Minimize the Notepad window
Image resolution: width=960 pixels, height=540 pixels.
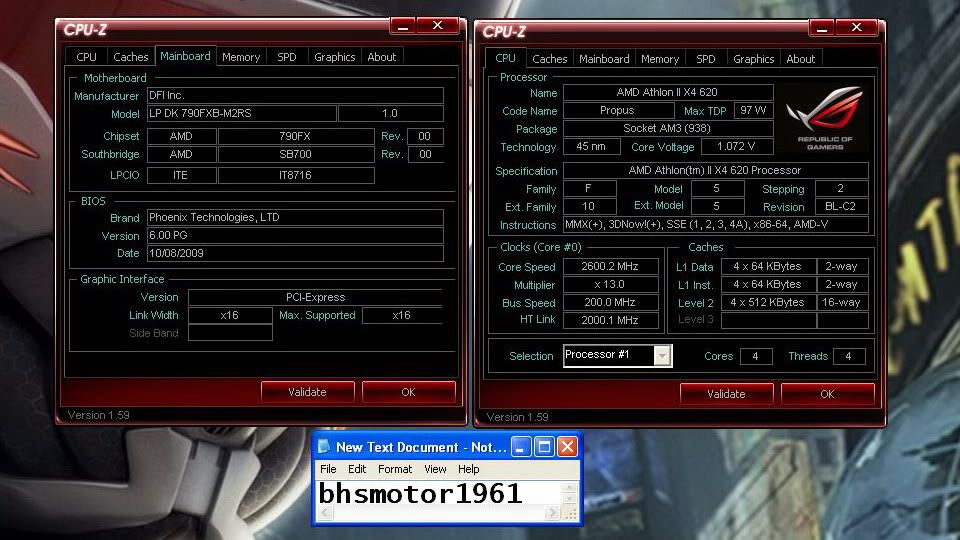tap(521, 447)
